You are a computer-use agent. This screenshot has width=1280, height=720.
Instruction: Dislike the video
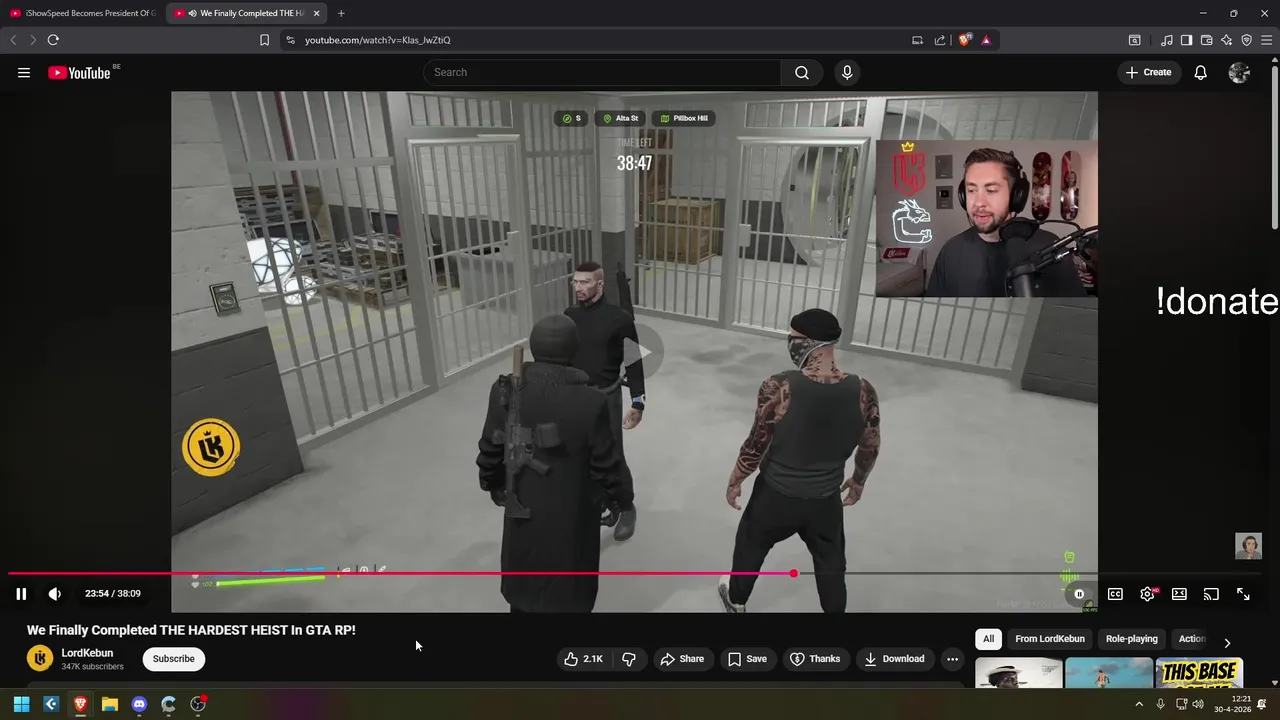click(629, 659)
